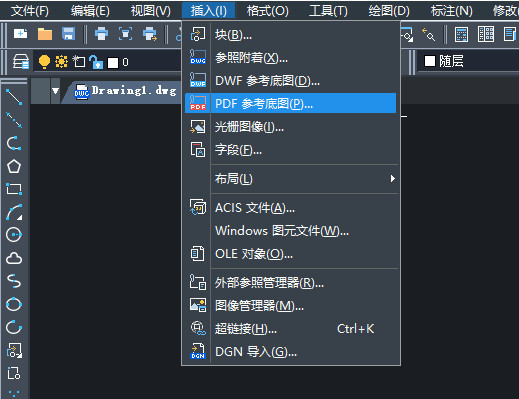Toggle the layer on/off lightbulb
The image size is (519, 399).
[44, 62]
